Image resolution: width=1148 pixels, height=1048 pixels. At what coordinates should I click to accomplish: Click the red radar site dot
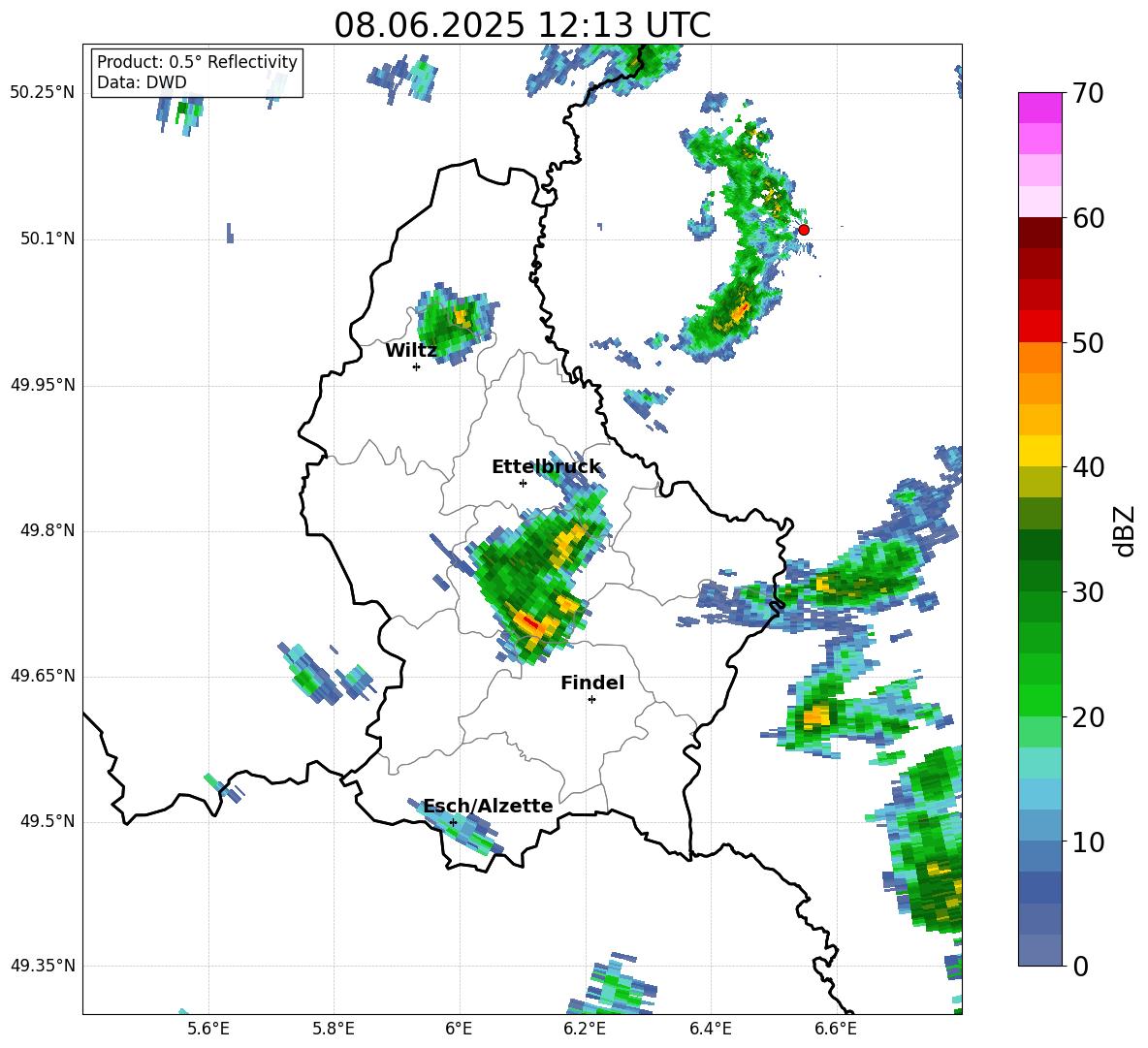pos(804,230)
